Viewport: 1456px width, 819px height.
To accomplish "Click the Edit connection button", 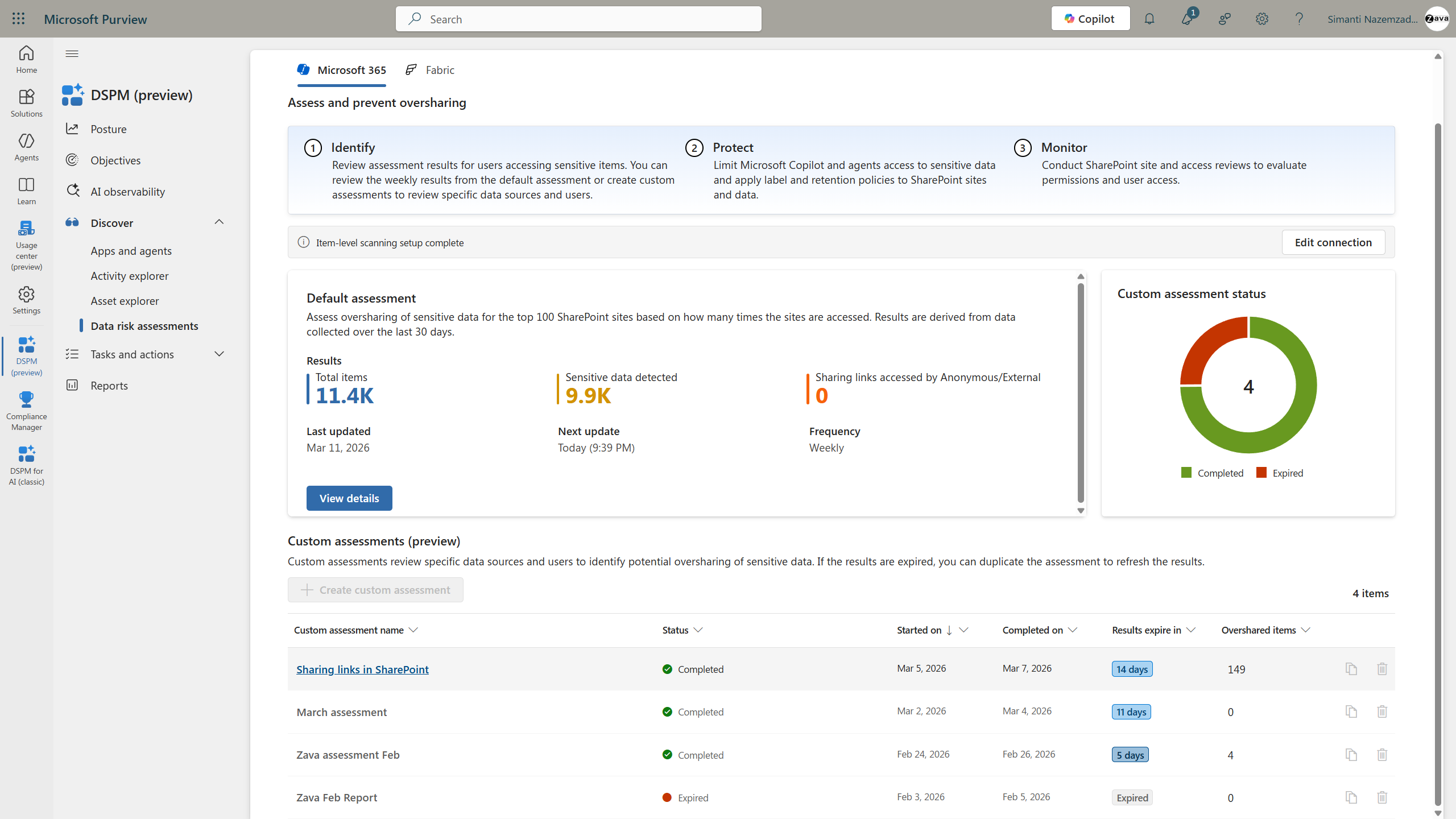I will 1333,242.
